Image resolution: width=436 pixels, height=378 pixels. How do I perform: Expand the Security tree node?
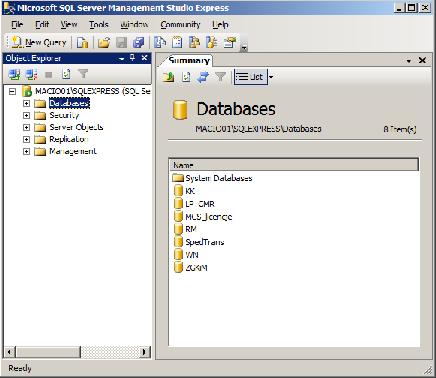click(26, 115)
